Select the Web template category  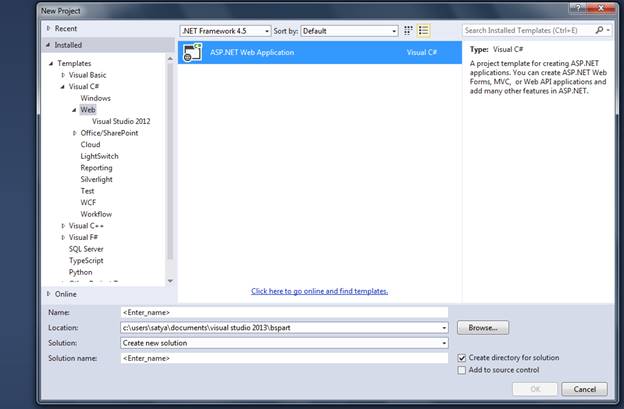[x=88, y=109]
